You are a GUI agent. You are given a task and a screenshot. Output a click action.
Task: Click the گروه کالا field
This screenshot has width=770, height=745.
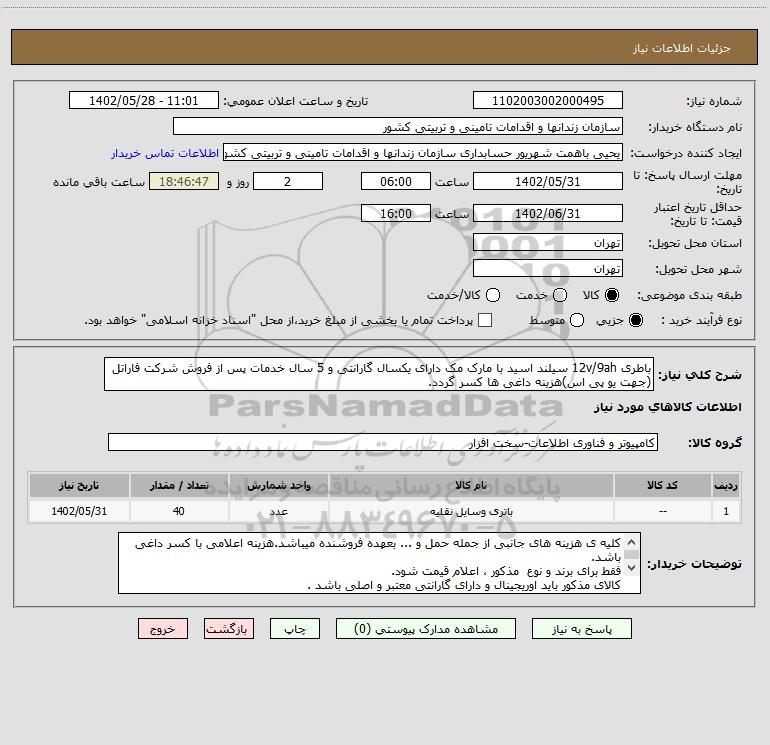(383, 442)
